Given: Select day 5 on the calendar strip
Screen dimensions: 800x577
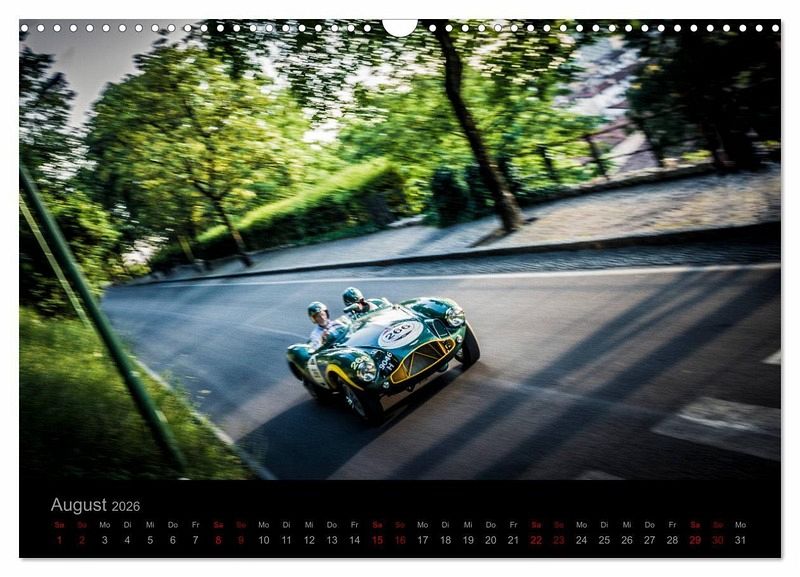Looking at the screenshot, I should coord(150,540).
